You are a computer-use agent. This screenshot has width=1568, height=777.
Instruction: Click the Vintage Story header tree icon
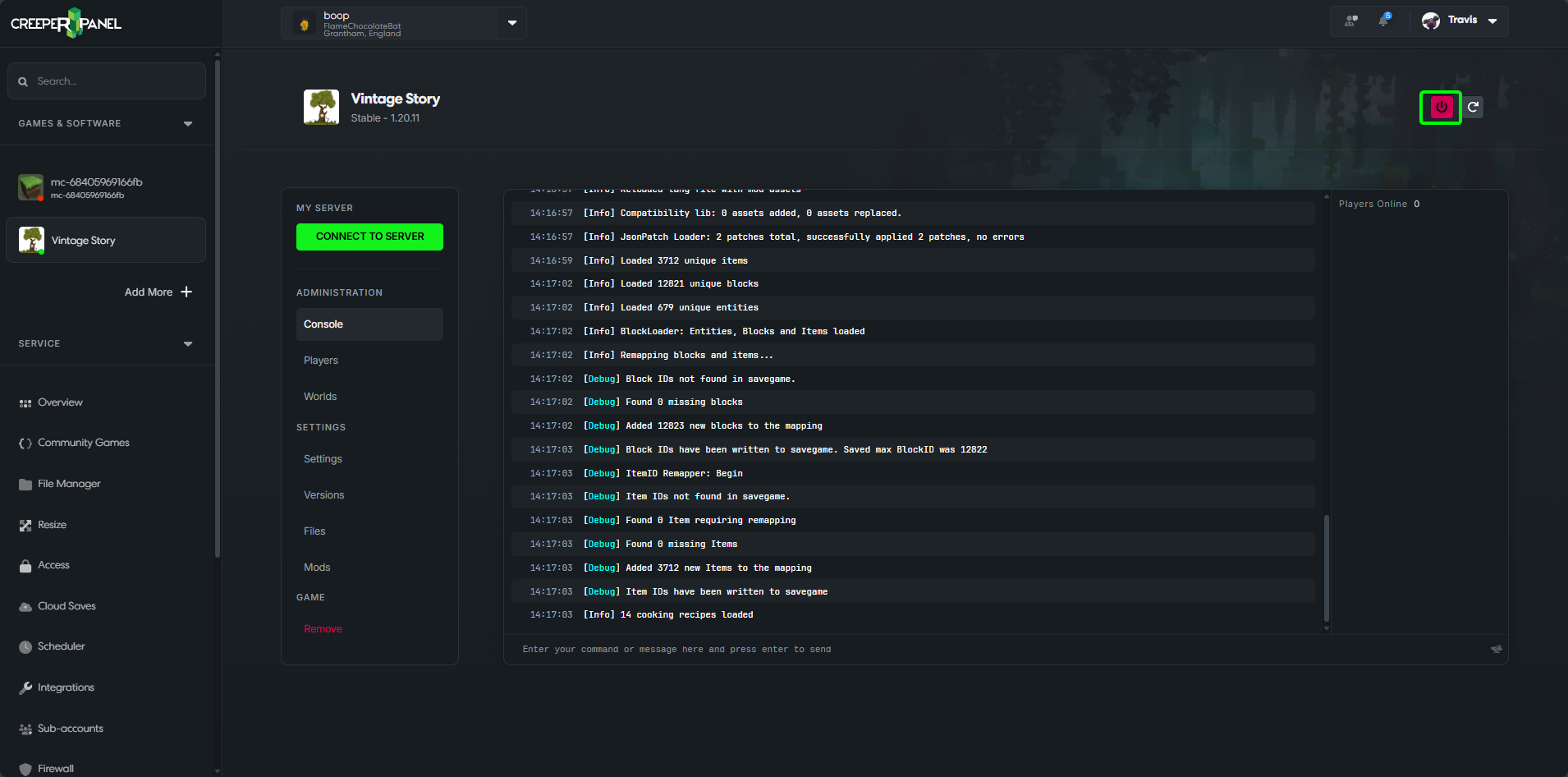[x=321, y=107]
